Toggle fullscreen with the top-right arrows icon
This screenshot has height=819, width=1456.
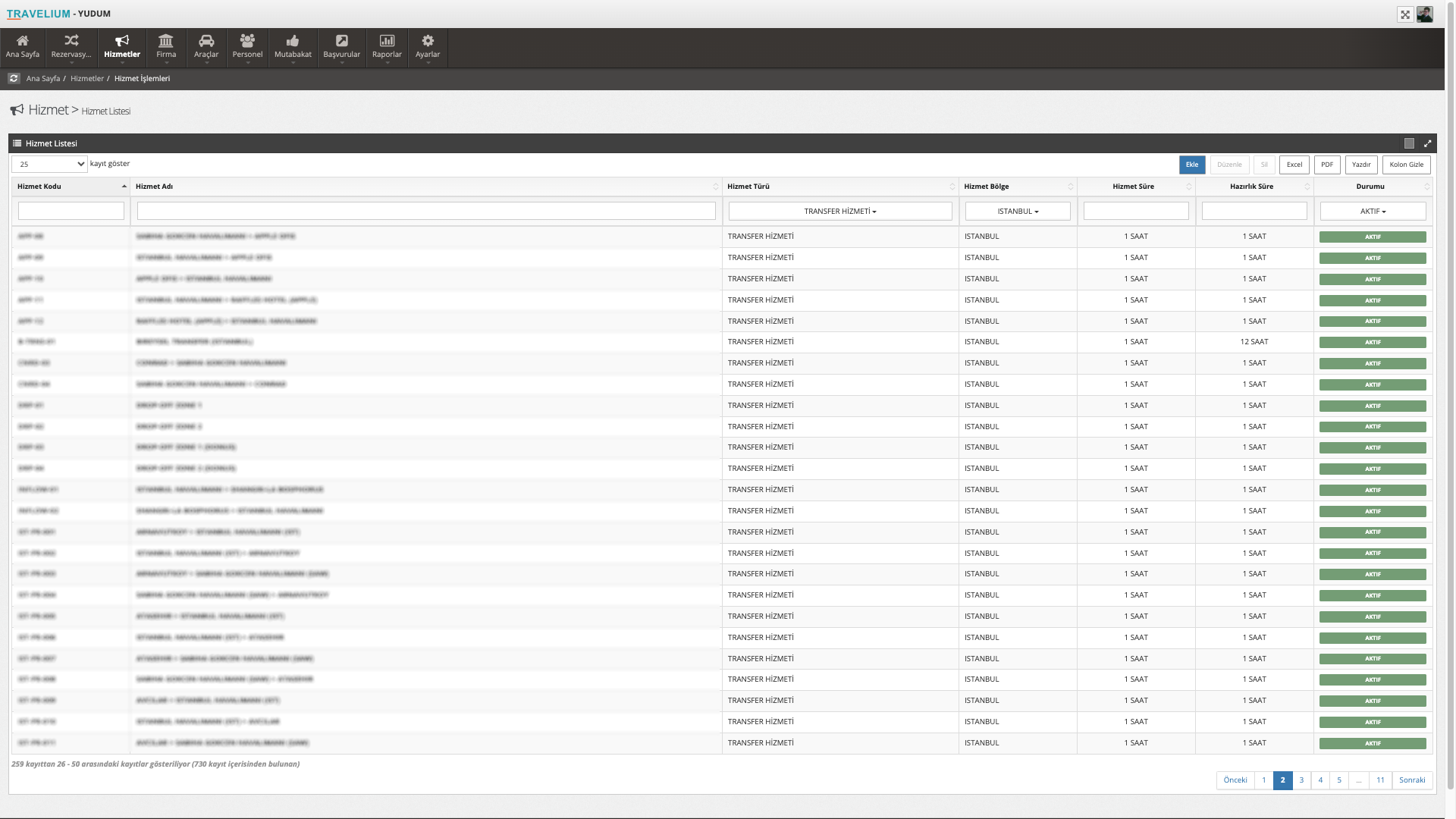coord(1405,14)
